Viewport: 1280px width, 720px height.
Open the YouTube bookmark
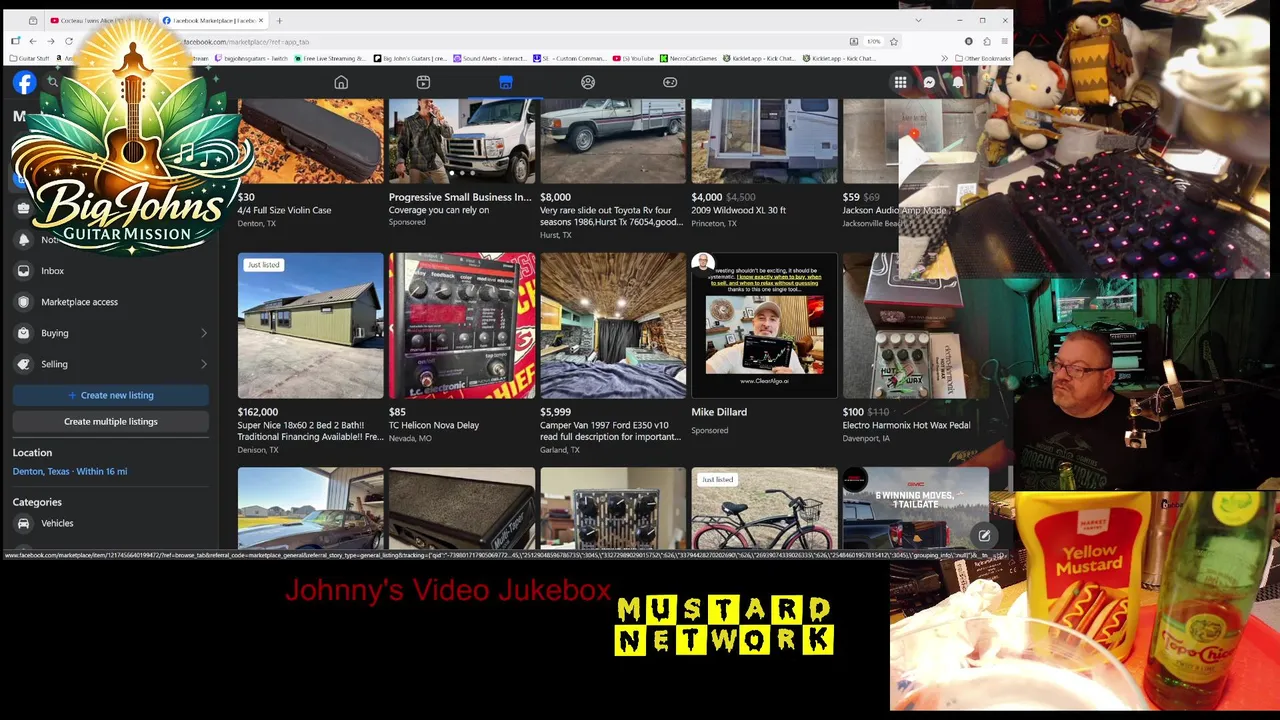coord(633,58)
